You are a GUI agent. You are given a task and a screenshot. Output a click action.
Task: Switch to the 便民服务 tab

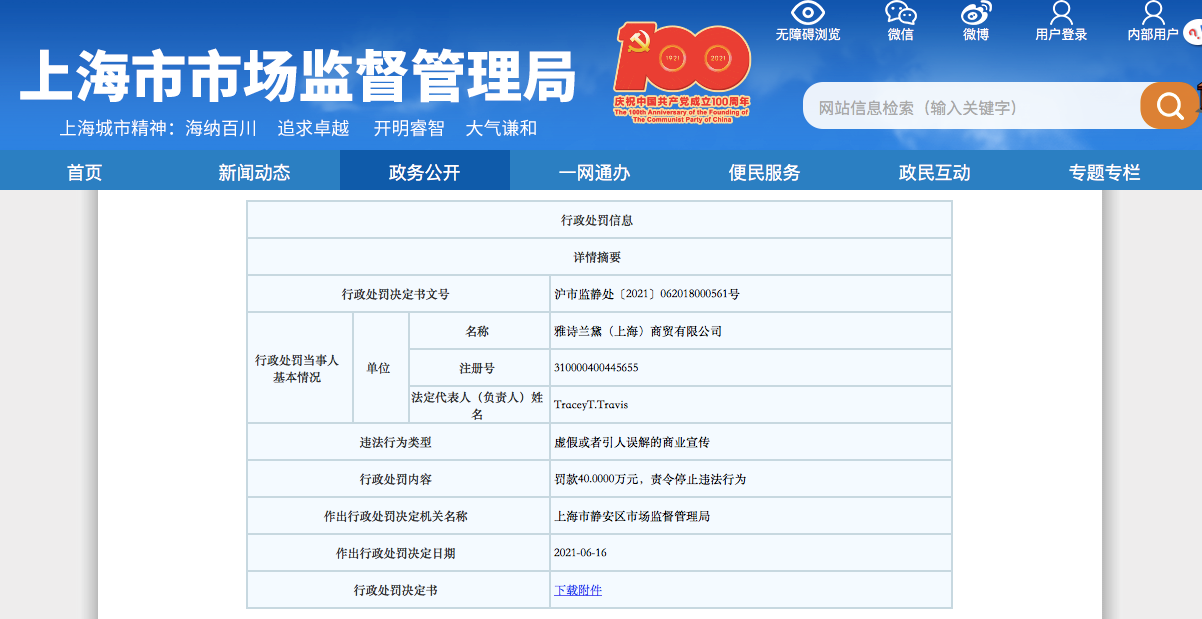tap(765, 171)
